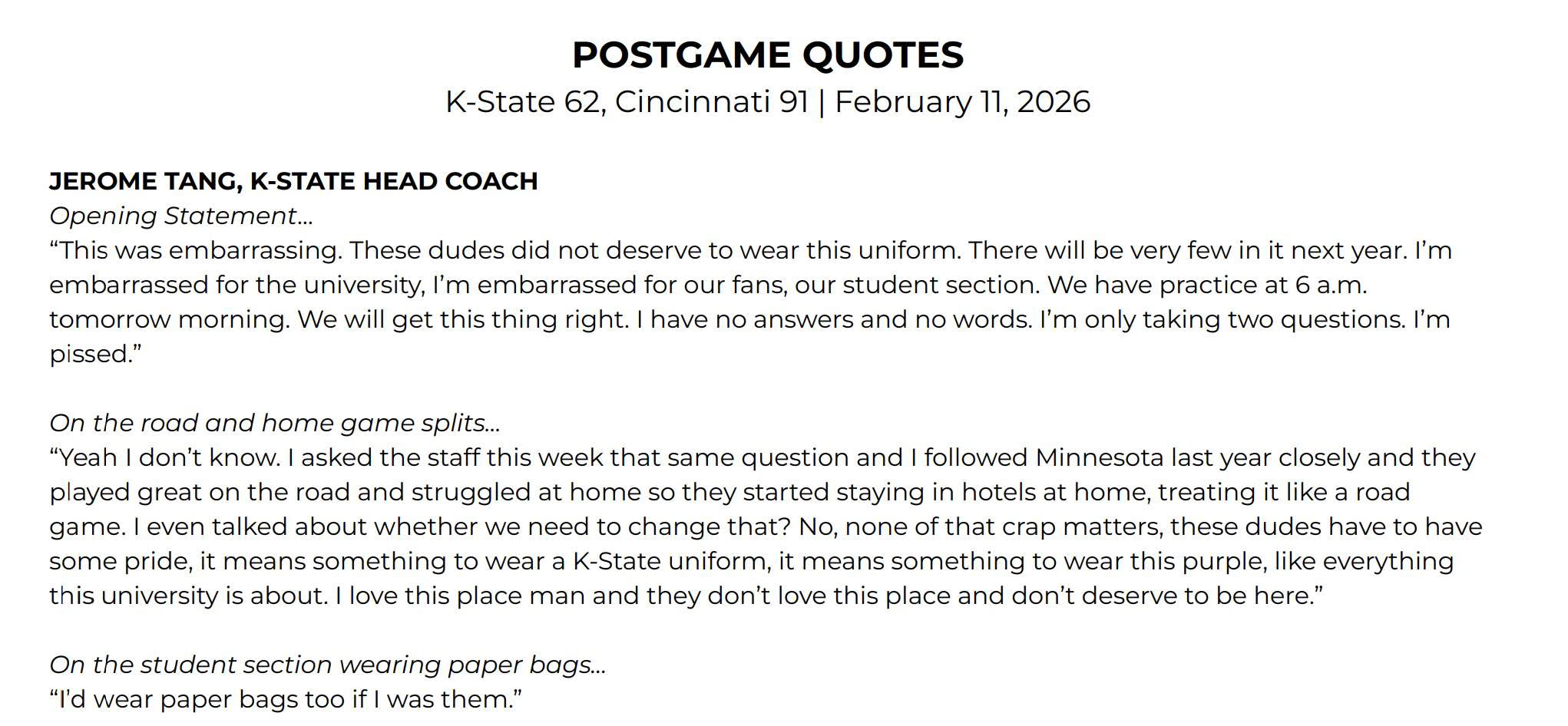Image resolution: width=1568 pixels, height=726 pixels.
Task: Click the italic "On the student section wearing paper bags" label
Action: click(x=327, y=665)
